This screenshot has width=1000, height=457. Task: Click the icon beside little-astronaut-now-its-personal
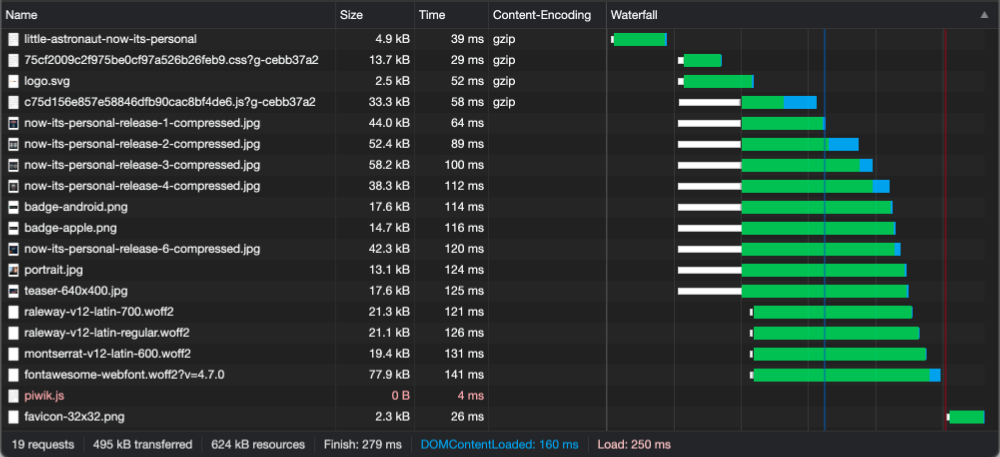click(x=13, y=39)
